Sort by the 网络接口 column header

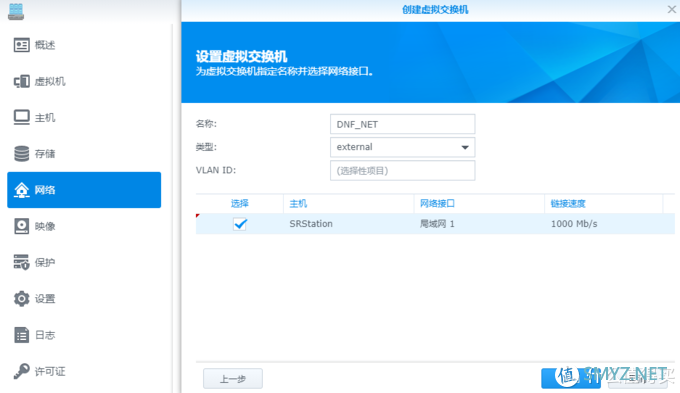pyautogui.click(x=479, y=203)
